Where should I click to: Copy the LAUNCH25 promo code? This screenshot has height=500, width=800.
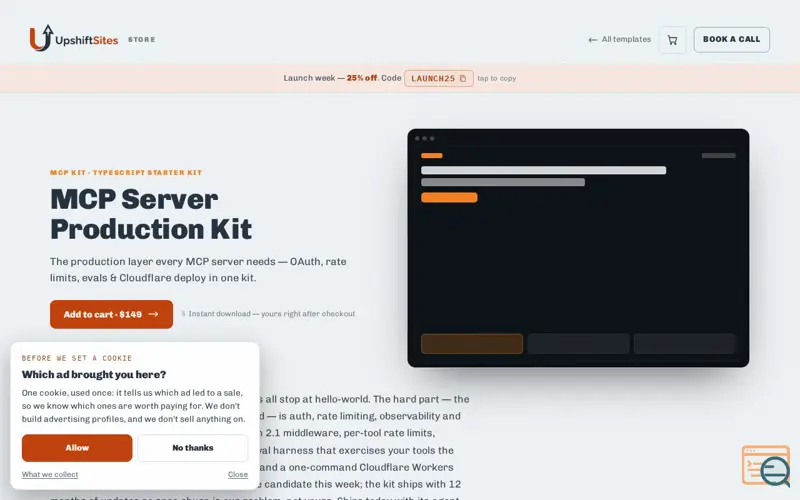click(439, 78)
